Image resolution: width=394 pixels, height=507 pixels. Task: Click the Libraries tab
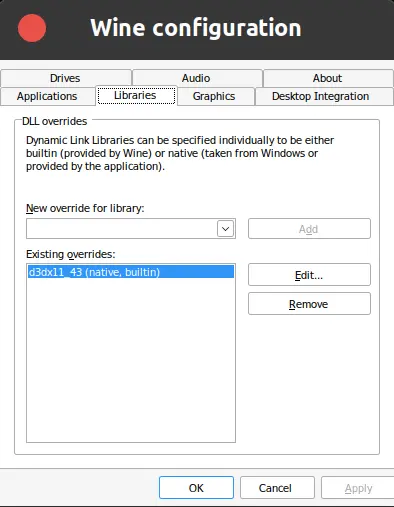[136, 95]
